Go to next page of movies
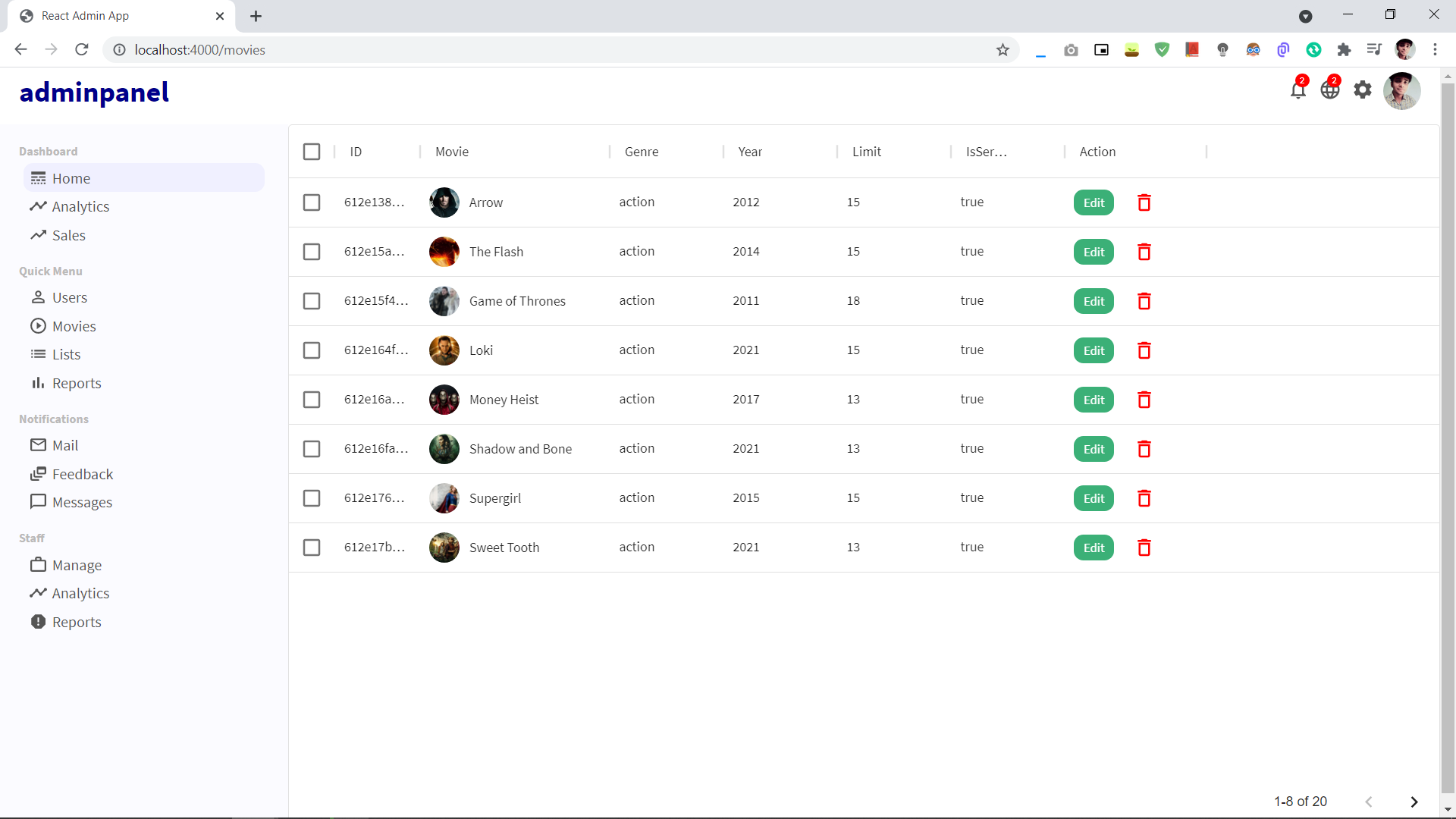1456x819 pixels. point(1414,802)
